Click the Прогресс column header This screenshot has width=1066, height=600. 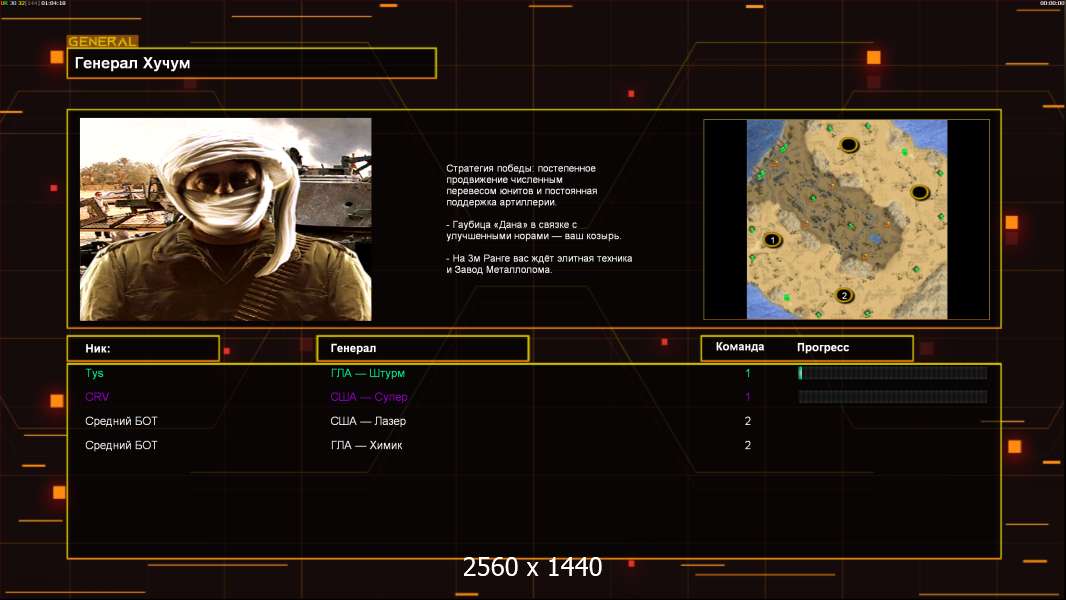[x=823, y=347]
